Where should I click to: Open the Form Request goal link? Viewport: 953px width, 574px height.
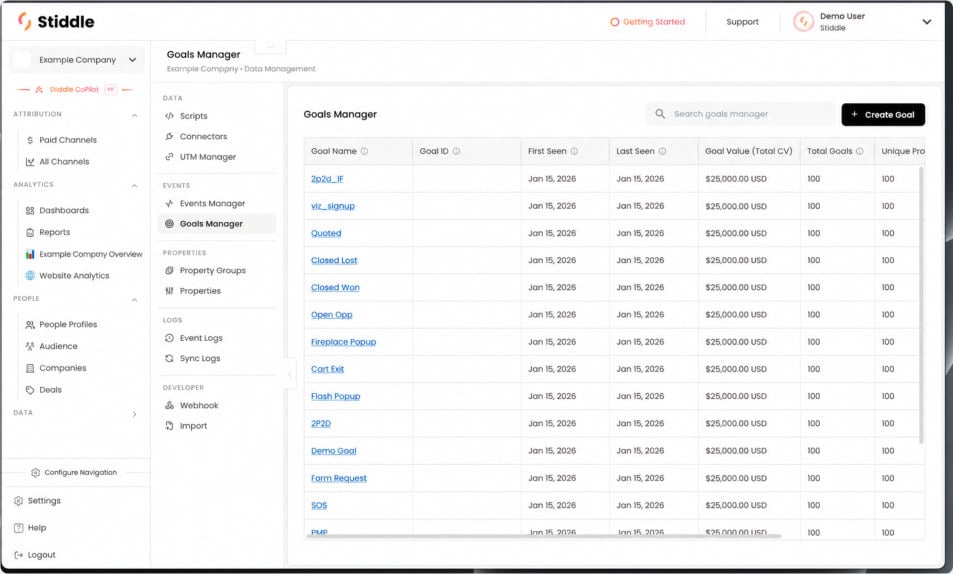click(x=339, y=478)
